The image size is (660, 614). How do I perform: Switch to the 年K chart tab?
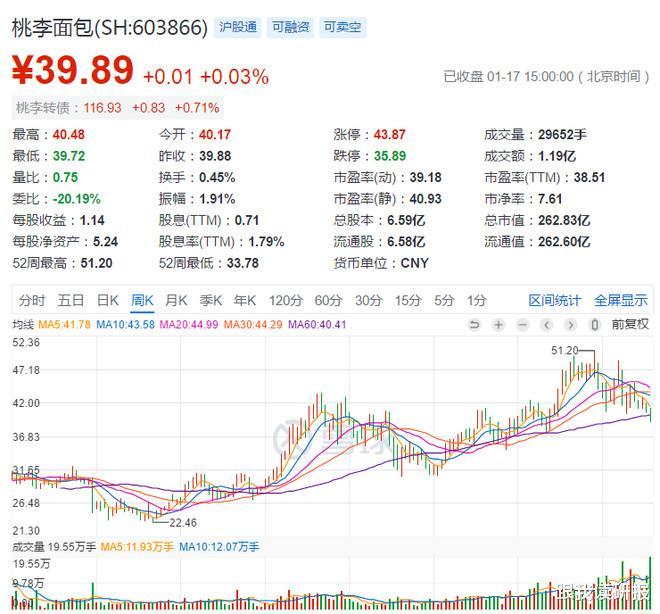click(245, 300)
